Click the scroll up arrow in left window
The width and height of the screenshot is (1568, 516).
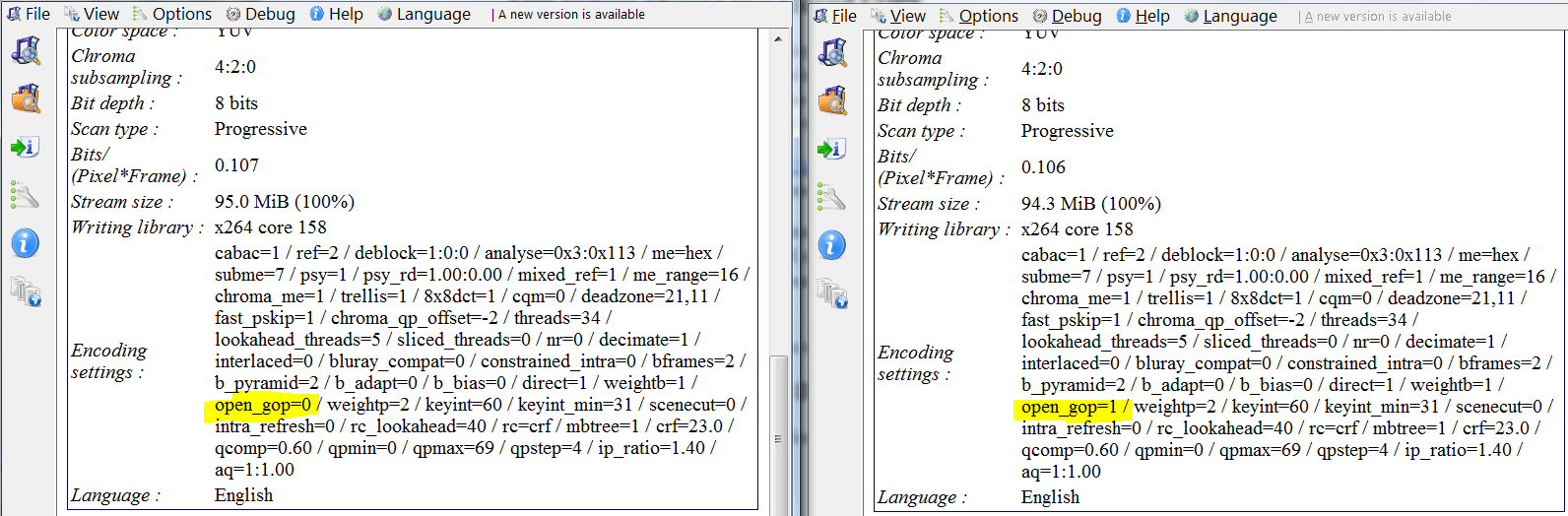778,39
